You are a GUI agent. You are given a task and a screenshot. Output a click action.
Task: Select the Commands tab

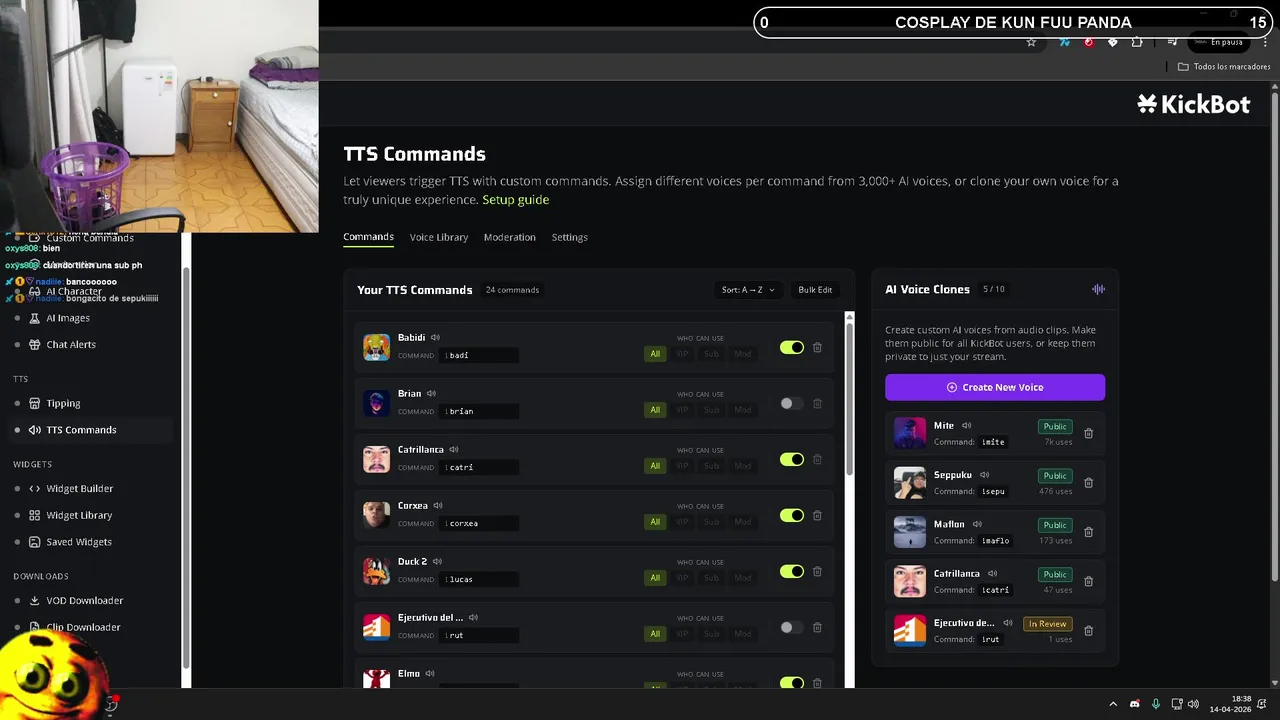[x=368, y=237]
